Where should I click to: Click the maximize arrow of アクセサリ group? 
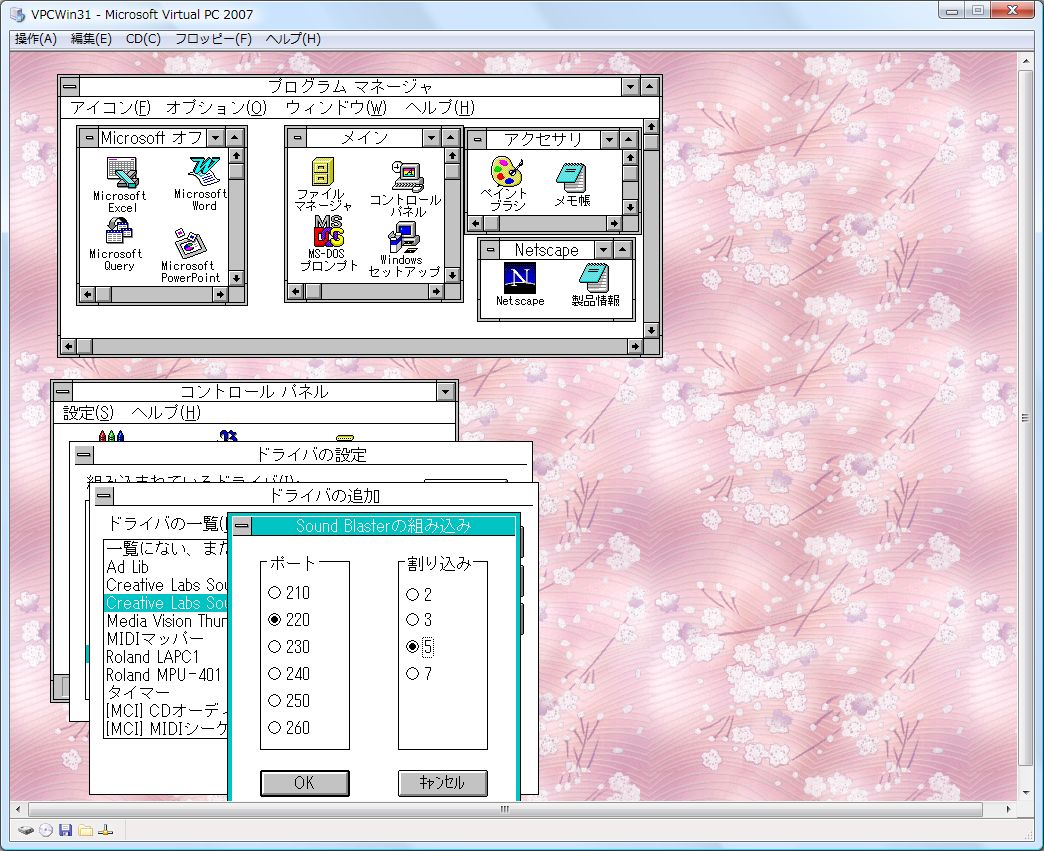click(x=629, y=140)
